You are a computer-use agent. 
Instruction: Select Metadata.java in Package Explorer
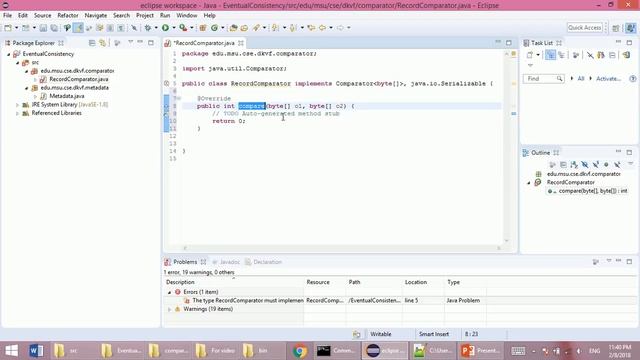point(67,96)
